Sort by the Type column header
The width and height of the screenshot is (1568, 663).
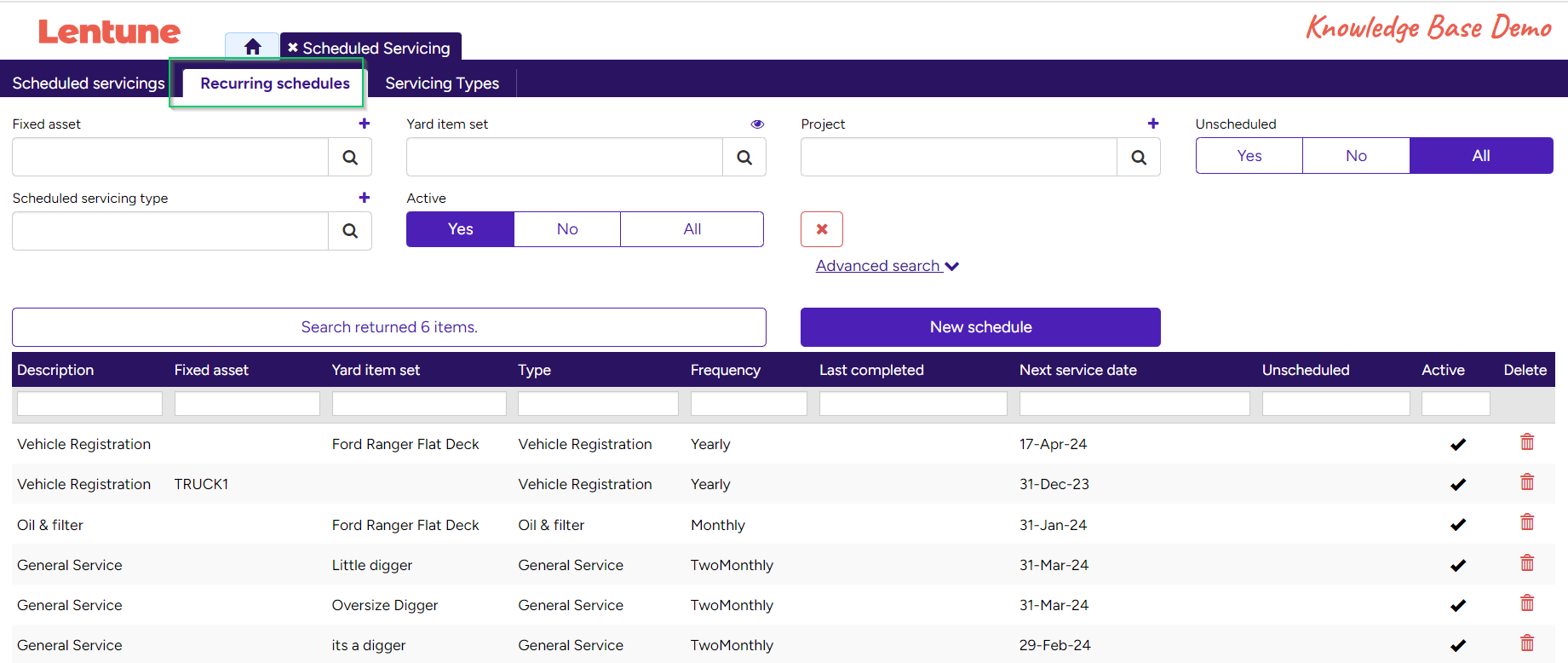pos(535,370)
